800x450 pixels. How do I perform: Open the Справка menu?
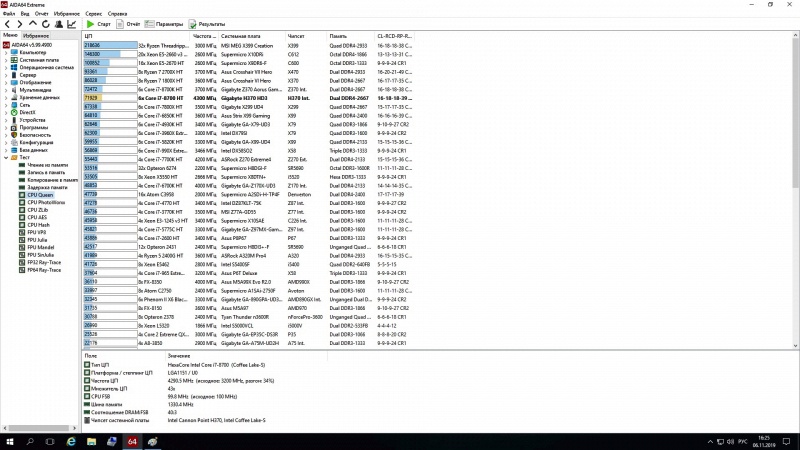[x=117, y=14]
